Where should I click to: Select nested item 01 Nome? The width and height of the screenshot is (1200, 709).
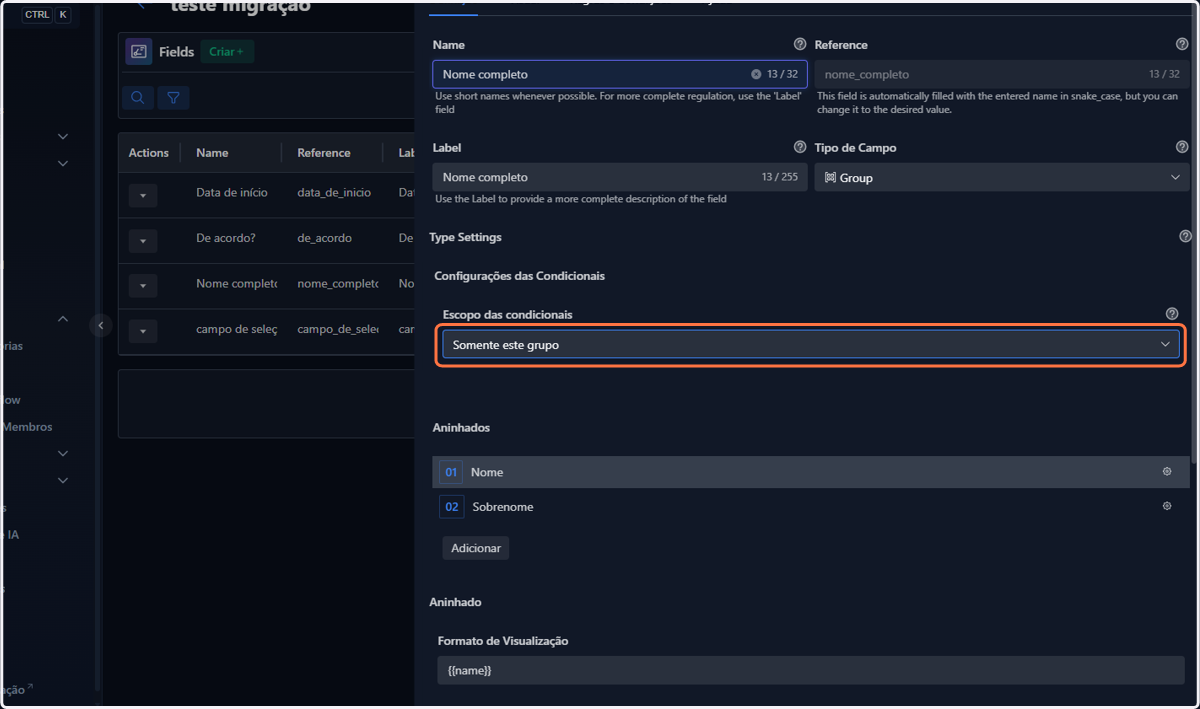(x=811, y=472)
